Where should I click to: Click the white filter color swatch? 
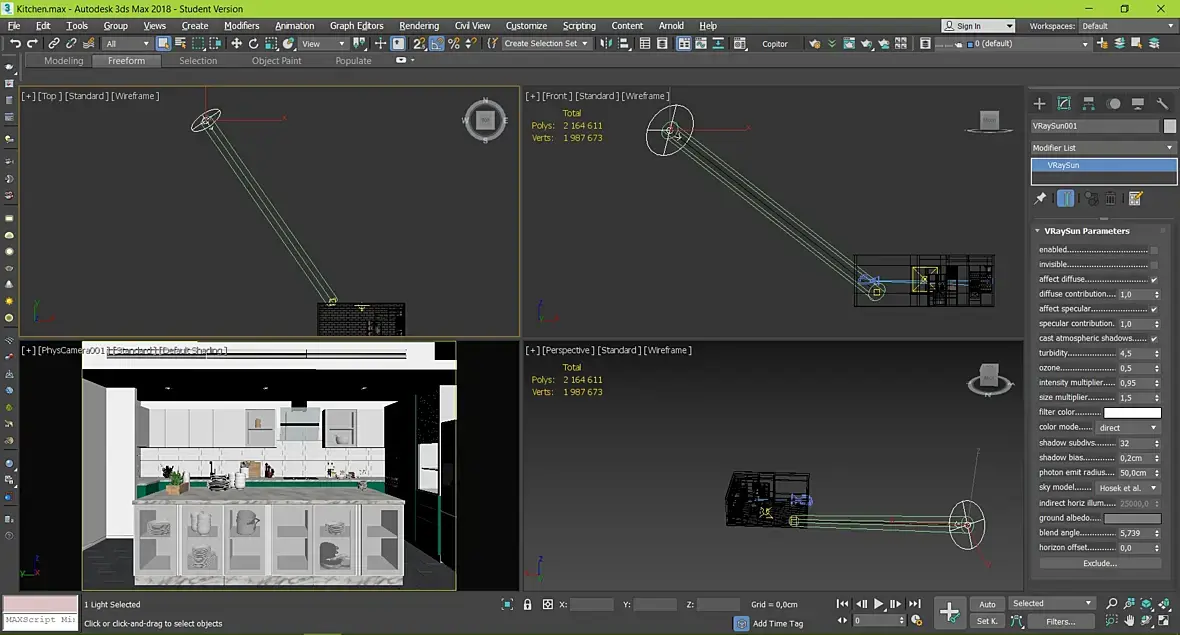click(1132, 413)
